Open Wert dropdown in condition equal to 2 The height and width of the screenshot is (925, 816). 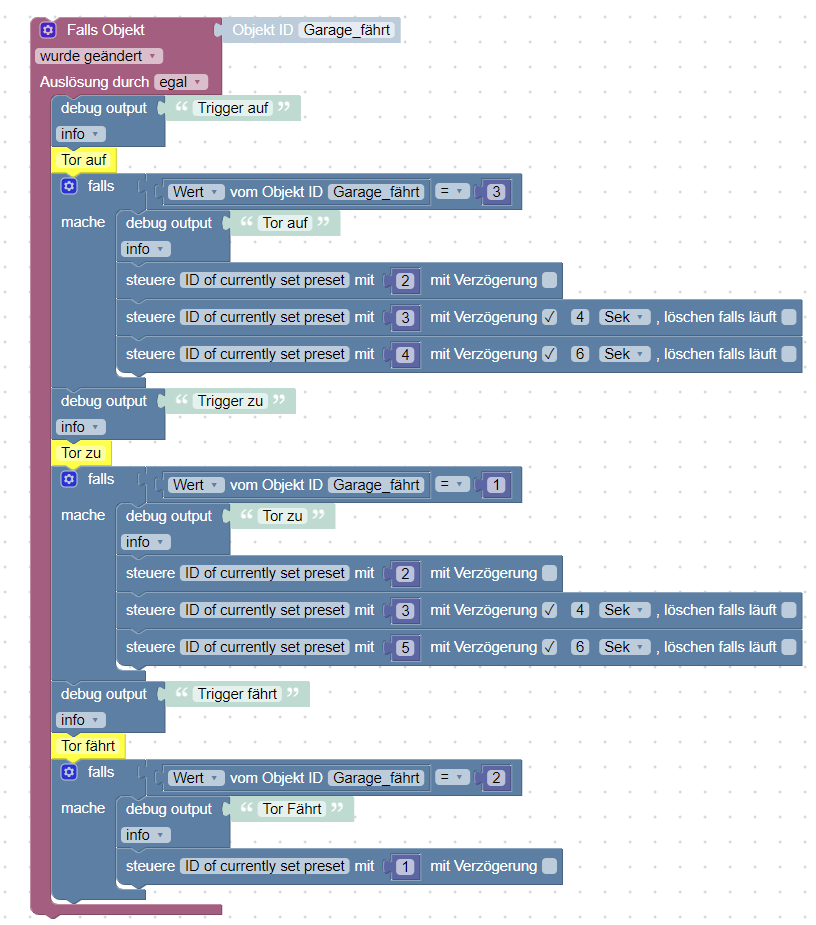(196, 778)
